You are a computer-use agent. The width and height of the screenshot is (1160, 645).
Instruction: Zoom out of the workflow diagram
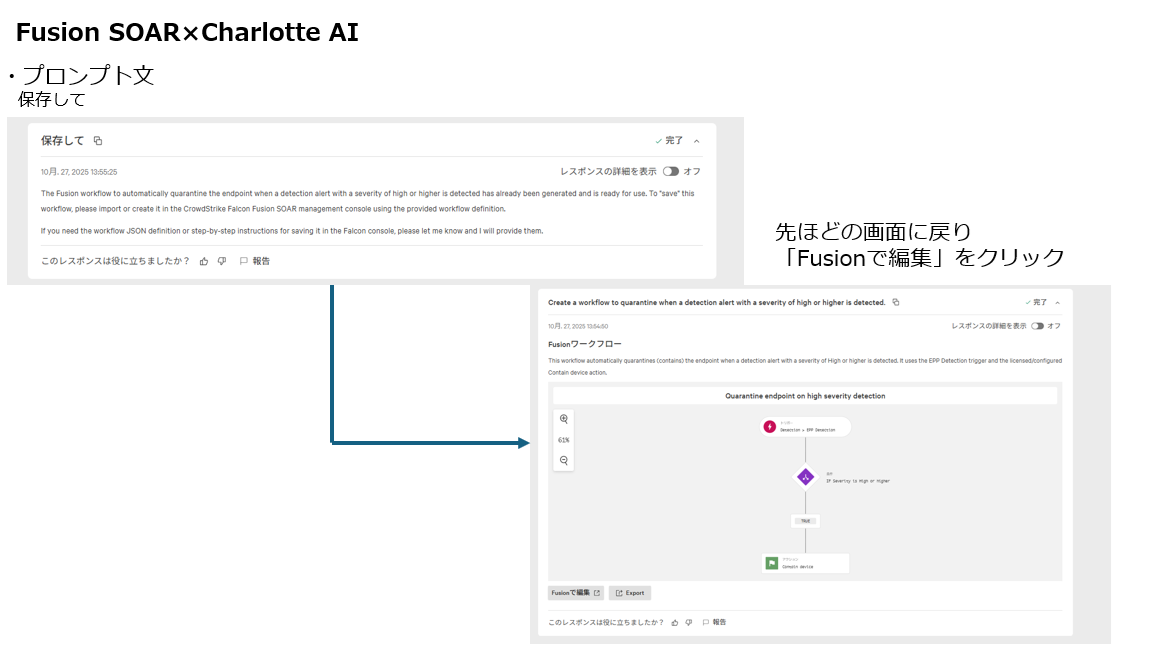click(x=564, y=460)
